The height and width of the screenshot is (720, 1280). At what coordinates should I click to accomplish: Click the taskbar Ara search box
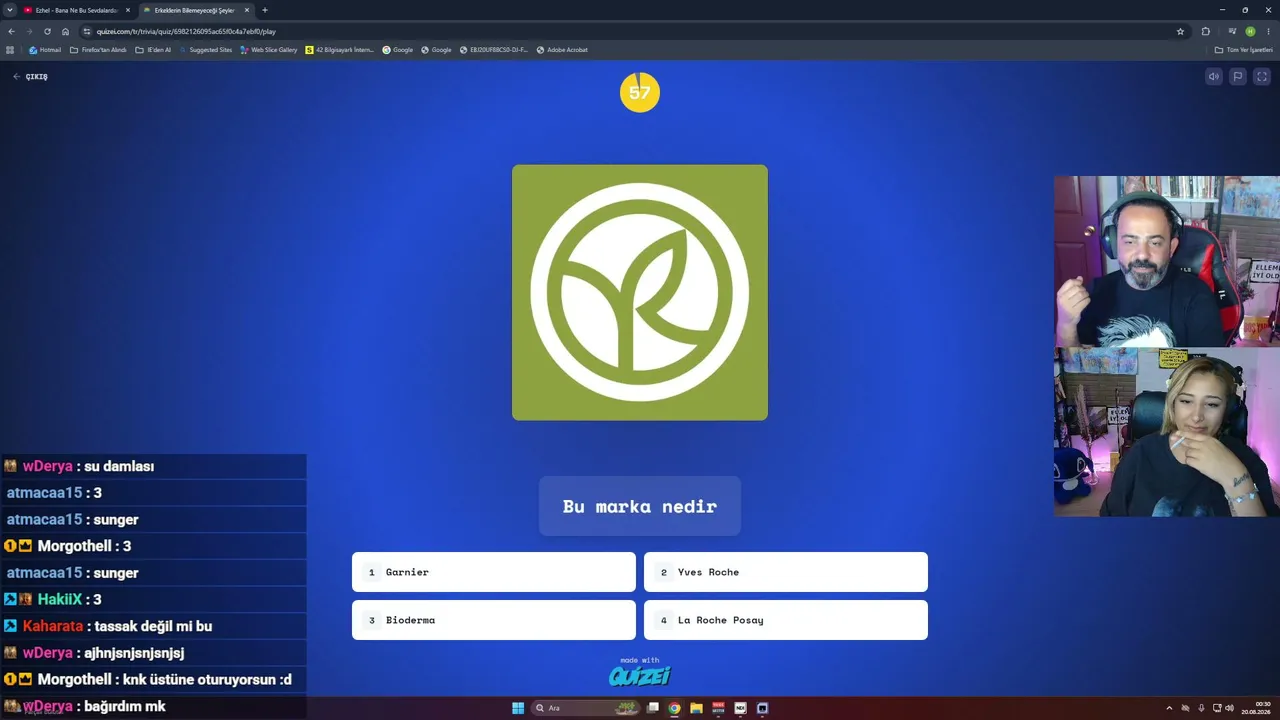pos(586,708)
